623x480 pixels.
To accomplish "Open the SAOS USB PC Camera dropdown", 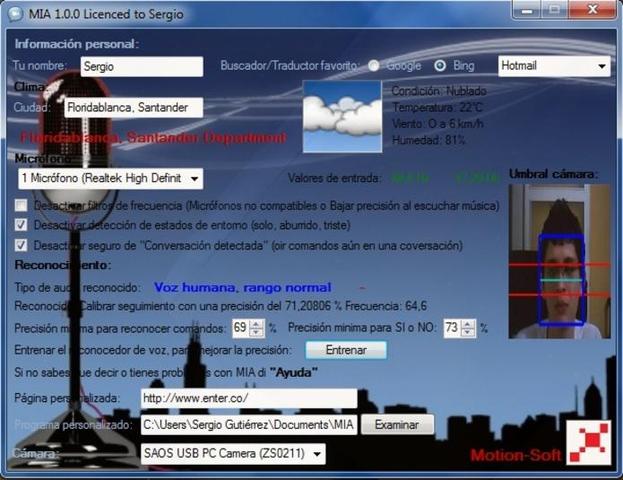I will [233, 454].
